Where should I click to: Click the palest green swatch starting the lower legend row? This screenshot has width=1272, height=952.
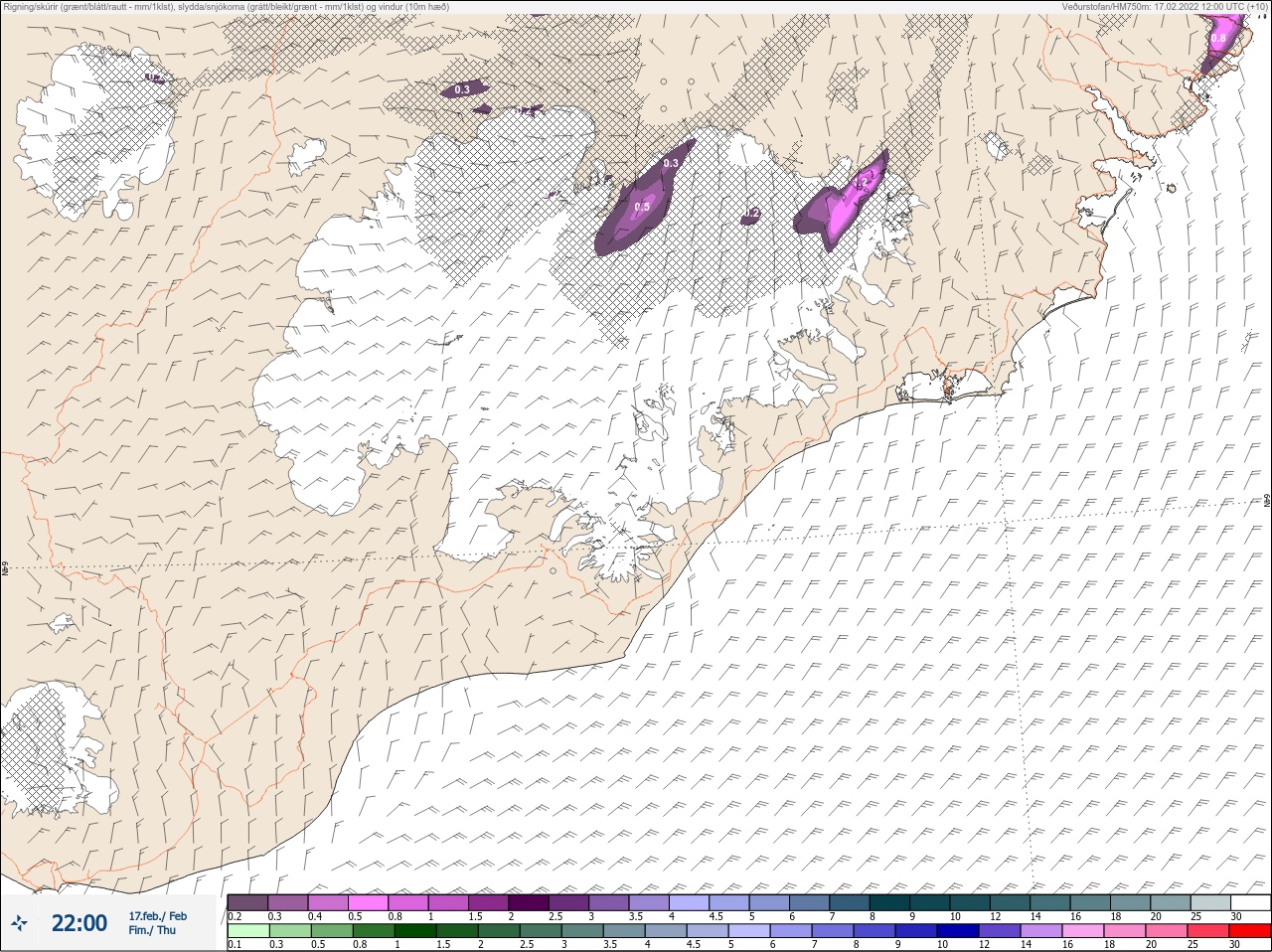pyautogui.click(x=247, y=931)
